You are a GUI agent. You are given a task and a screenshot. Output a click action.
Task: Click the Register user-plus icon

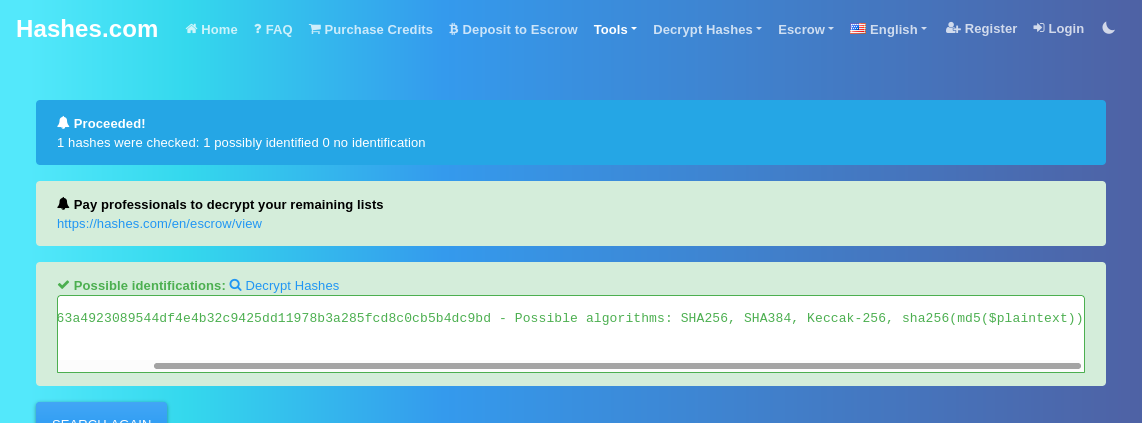tap(953, 28)
